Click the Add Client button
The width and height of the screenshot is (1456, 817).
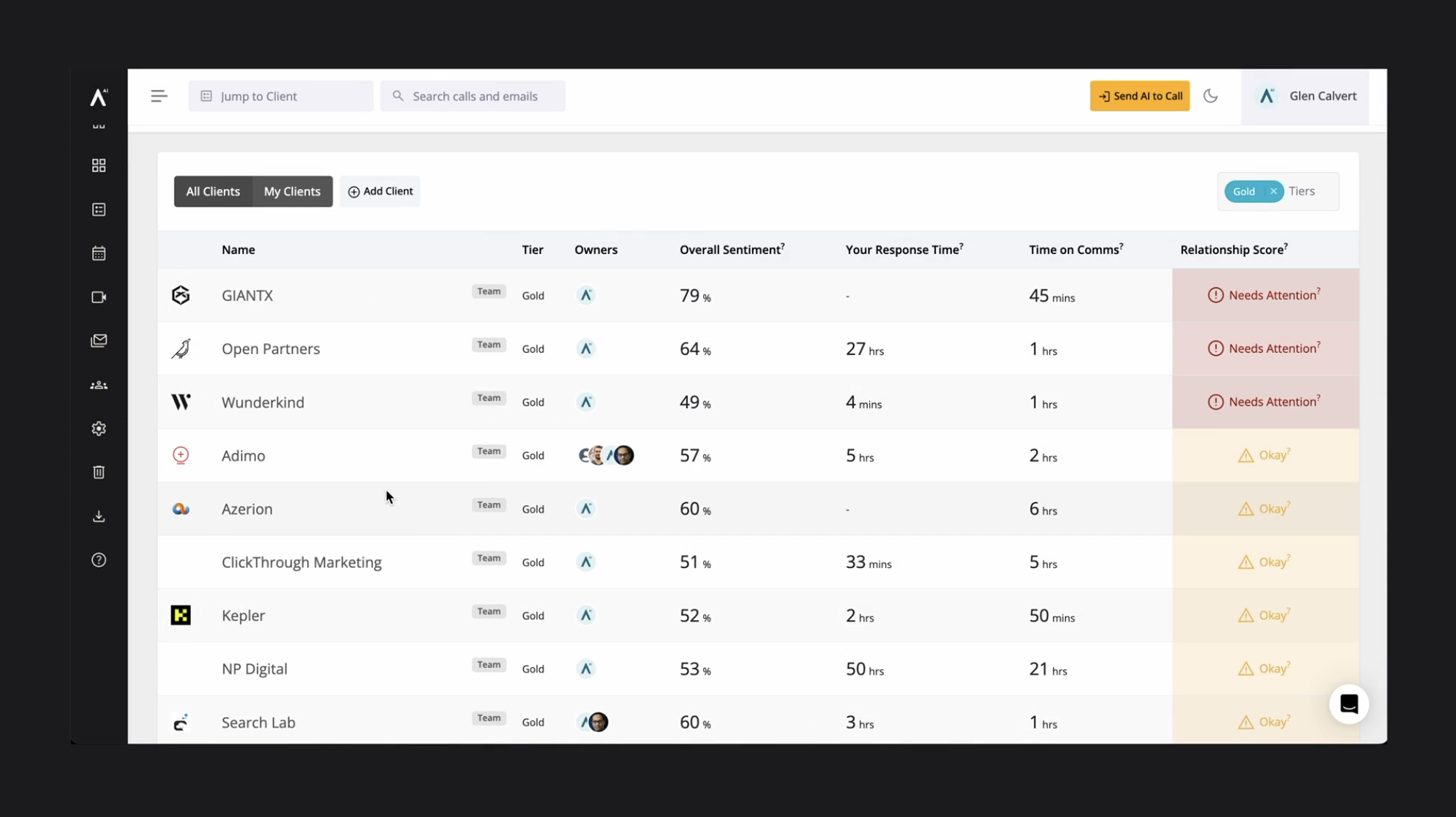coord(380,191)
